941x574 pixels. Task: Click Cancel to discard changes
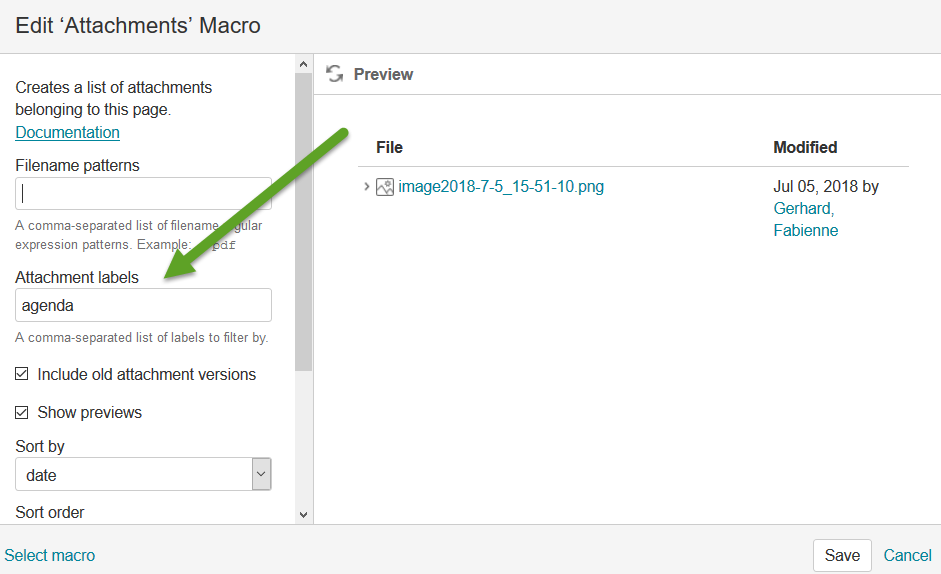click(x=907, y=555)
